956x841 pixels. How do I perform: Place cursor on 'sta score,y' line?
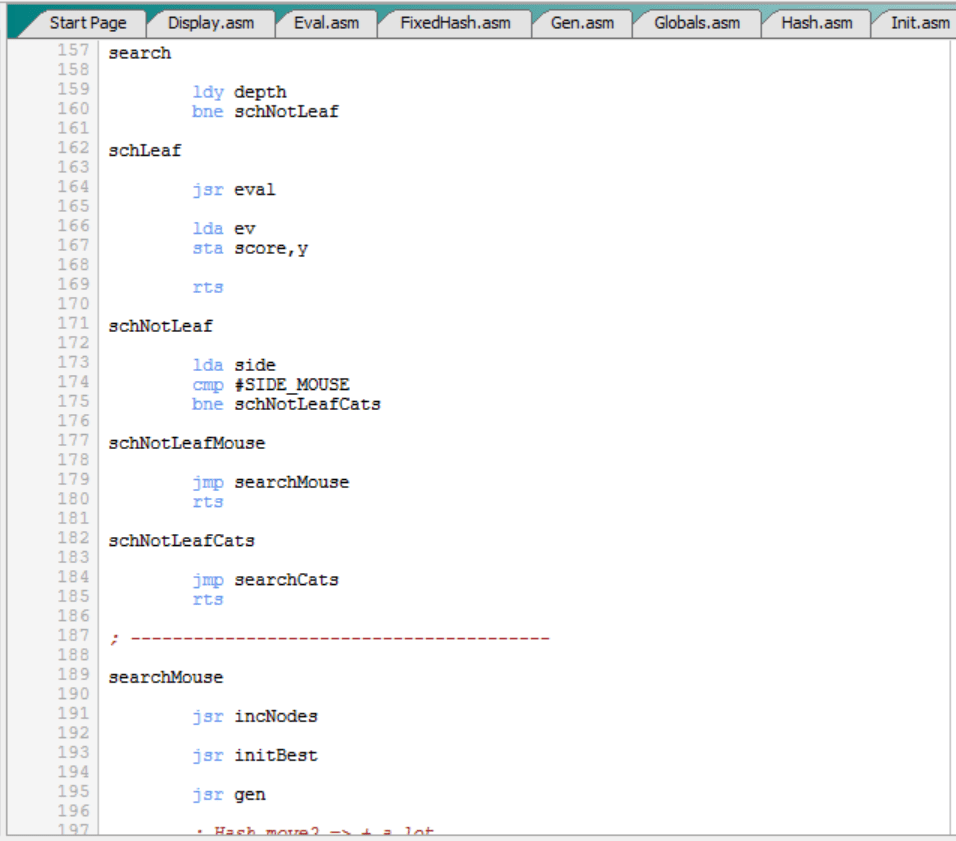coord(250,249)
